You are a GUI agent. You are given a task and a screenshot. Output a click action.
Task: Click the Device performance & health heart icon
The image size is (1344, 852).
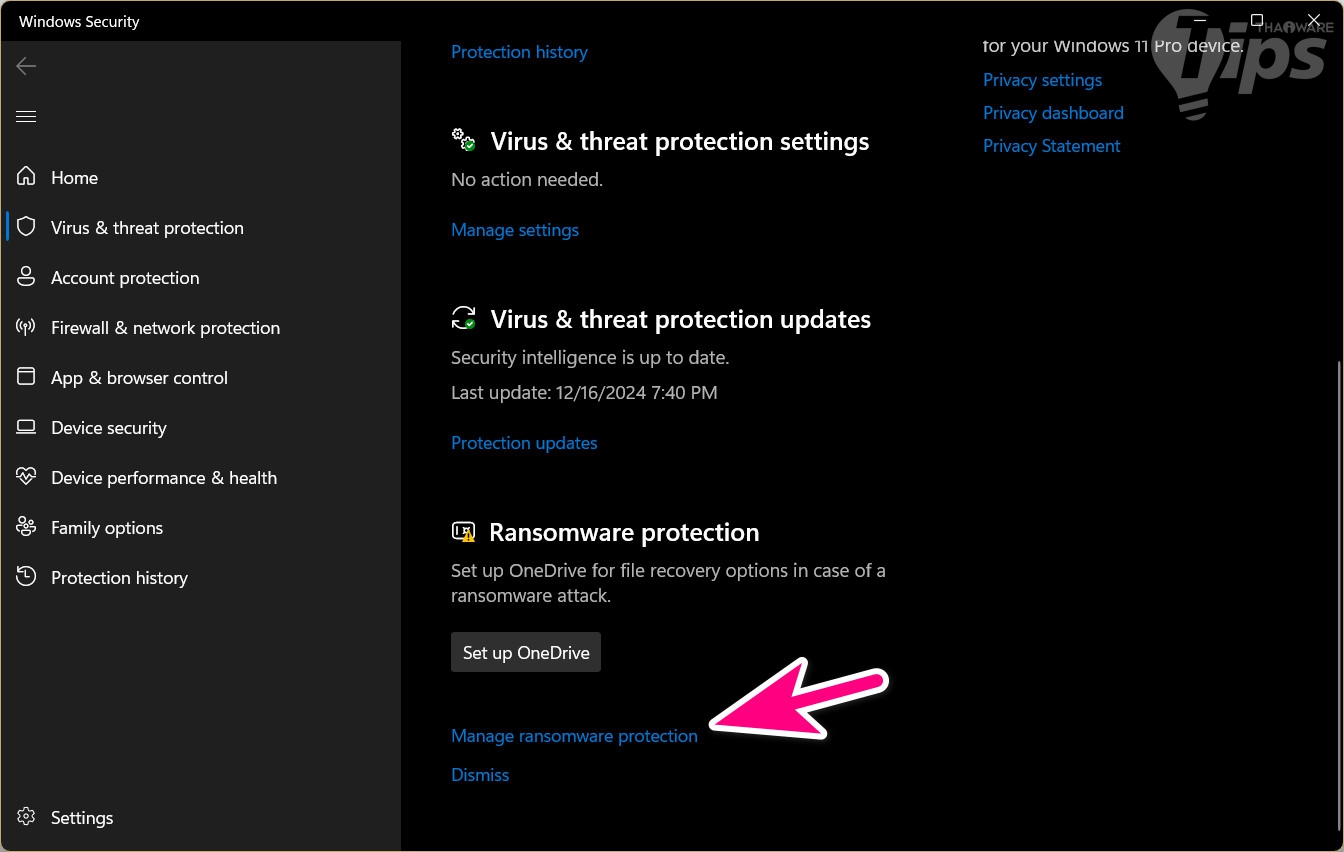(x=26, y=478)
